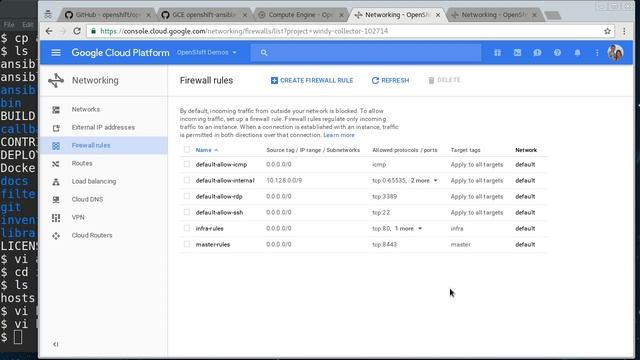The width and height of the screenshot is (640, 360).
Task: Click the Firewall rules sidebar icon
Action: click(x=56, y=145)
